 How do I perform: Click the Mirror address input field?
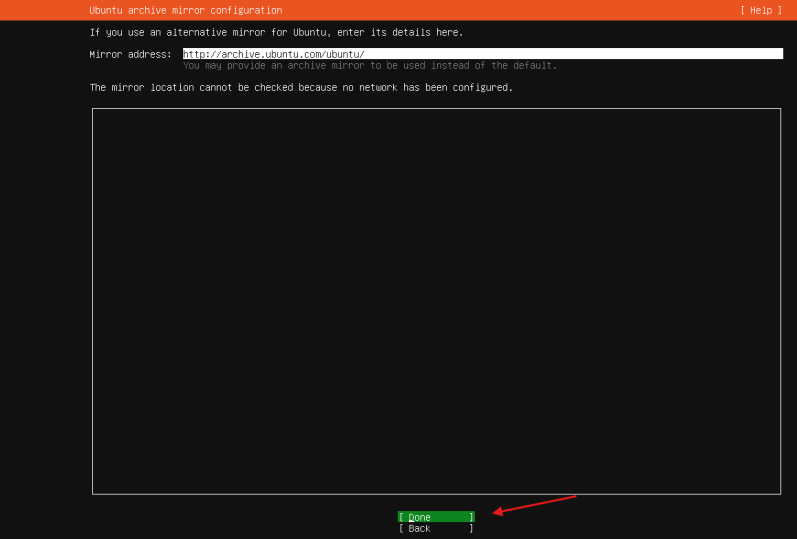coord(482,54)
